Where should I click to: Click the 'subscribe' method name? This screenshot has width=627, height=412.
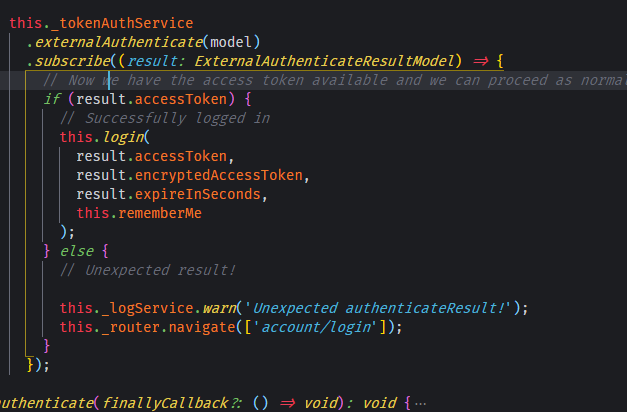click(72, 61)
